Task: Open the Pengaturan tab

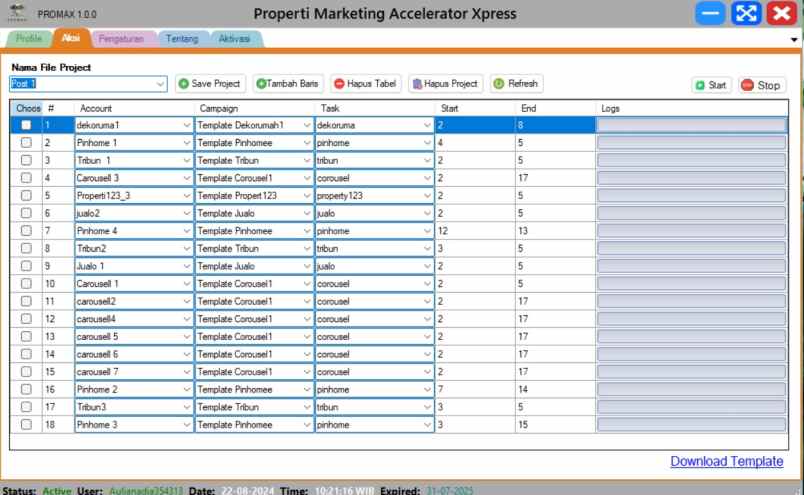Action: 121,38
